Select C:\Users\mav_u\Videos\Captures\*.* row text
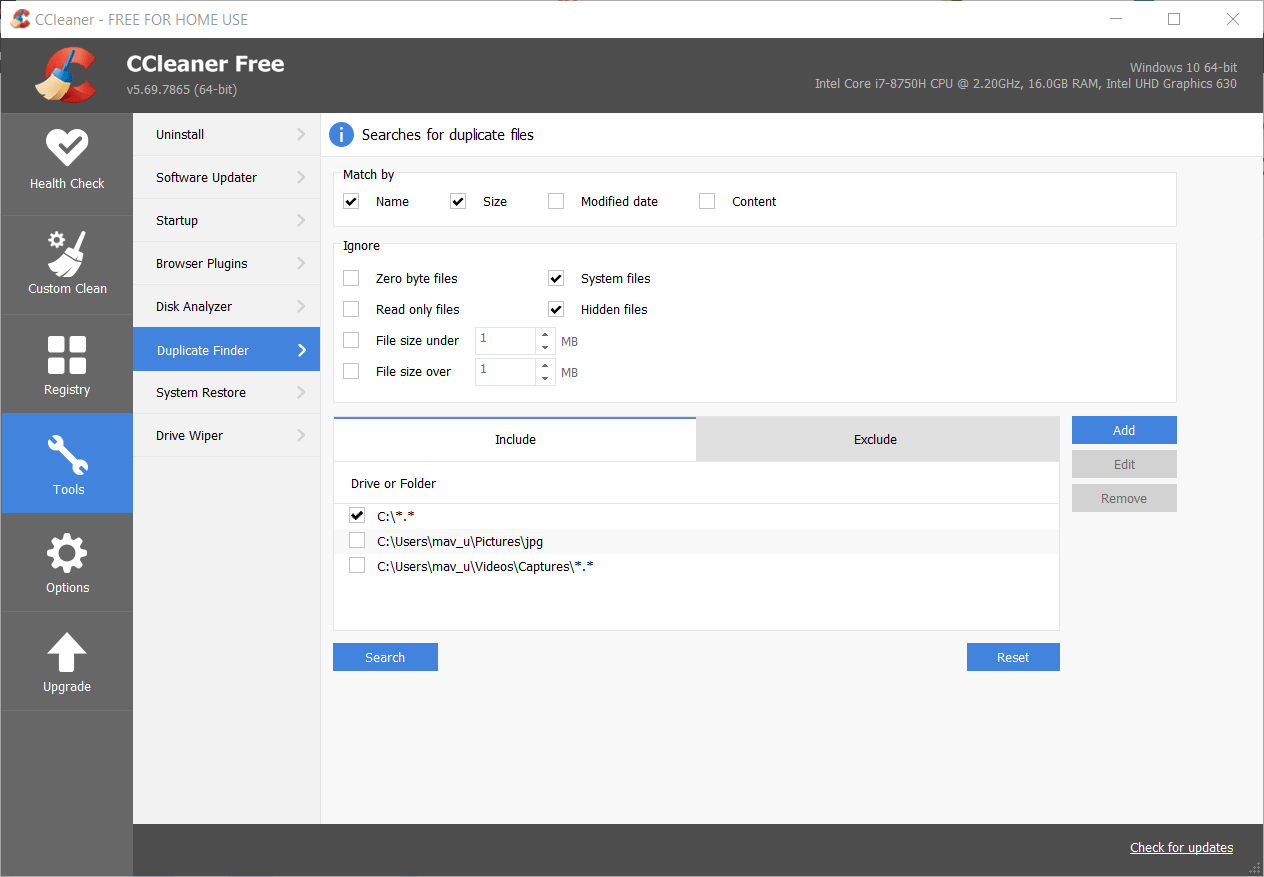Viewport: 1264px width, 877px height. click(x=485, y=566)
